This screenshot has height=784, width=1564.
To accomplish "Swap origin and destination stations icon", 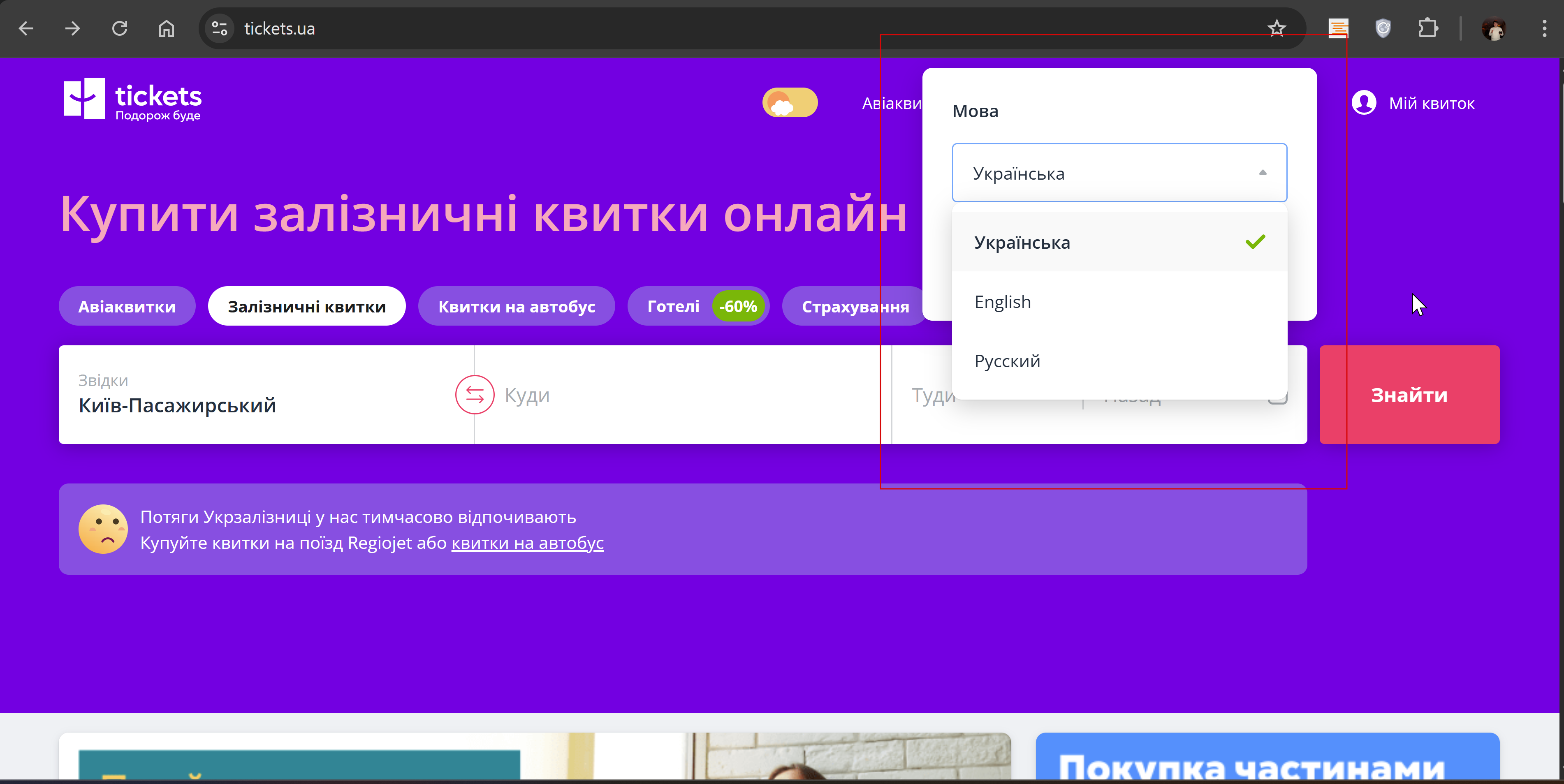I will coord(474,395).
